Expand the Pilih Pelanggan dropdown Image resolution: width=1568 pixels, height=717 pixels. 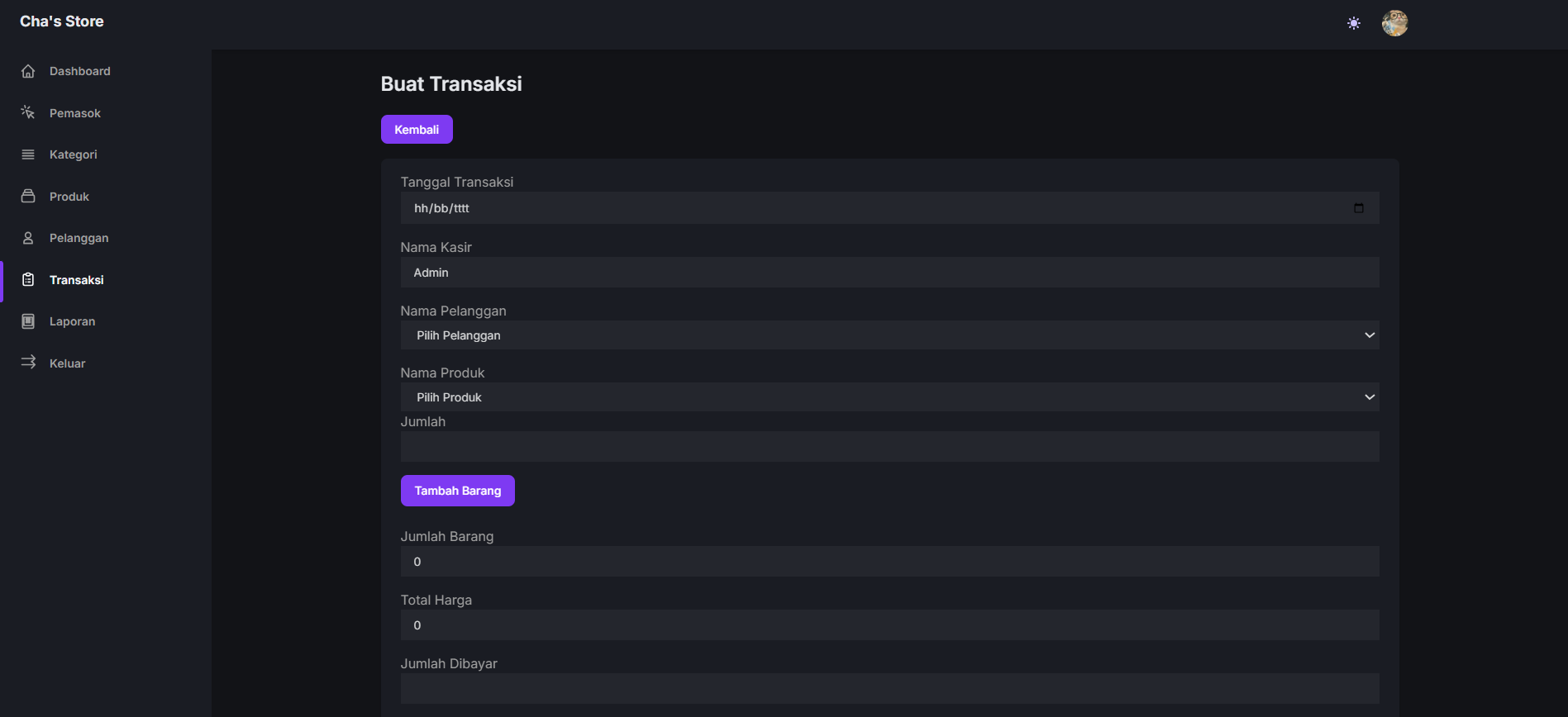(889, 335)
